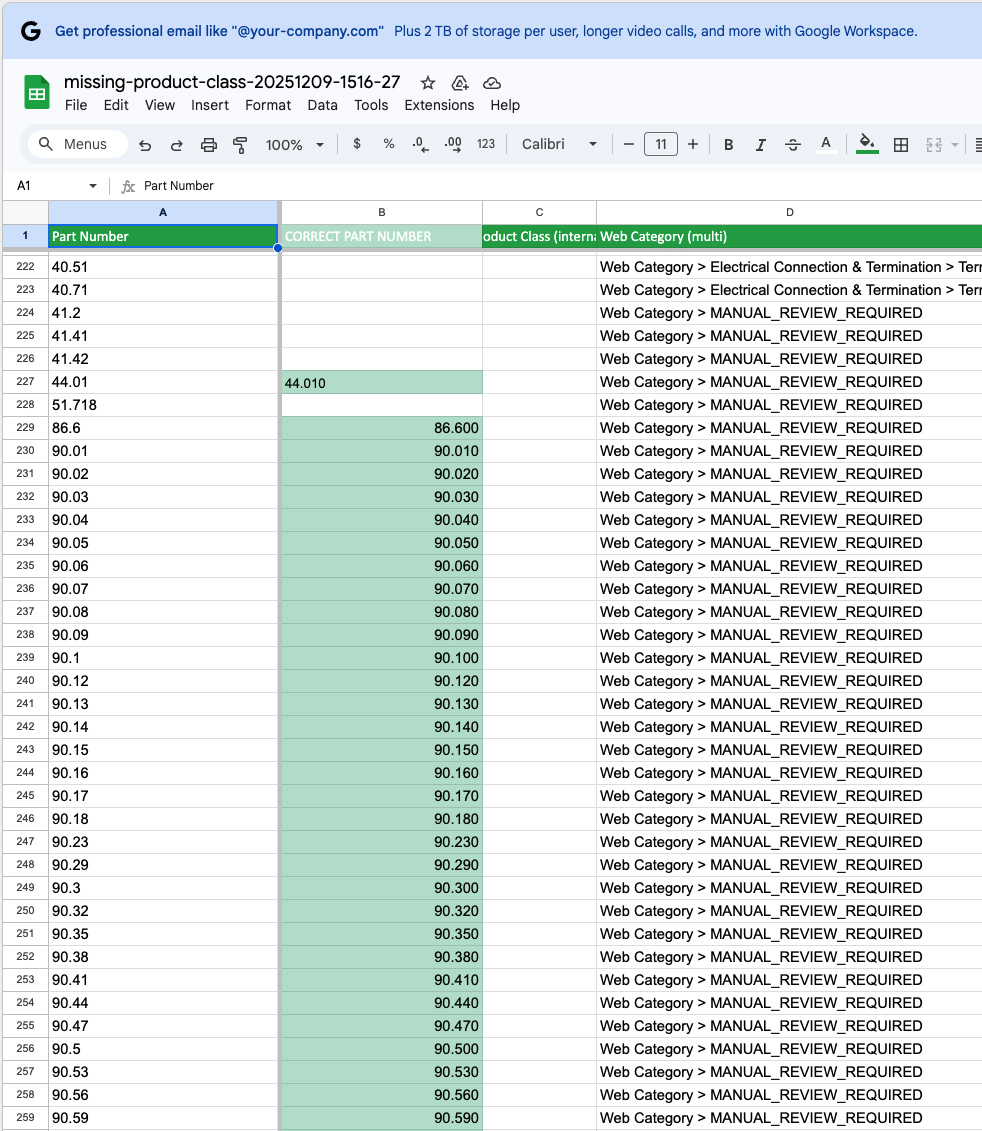Increase font size with plus button
982x1131 pixels.
tap(693, 145)
